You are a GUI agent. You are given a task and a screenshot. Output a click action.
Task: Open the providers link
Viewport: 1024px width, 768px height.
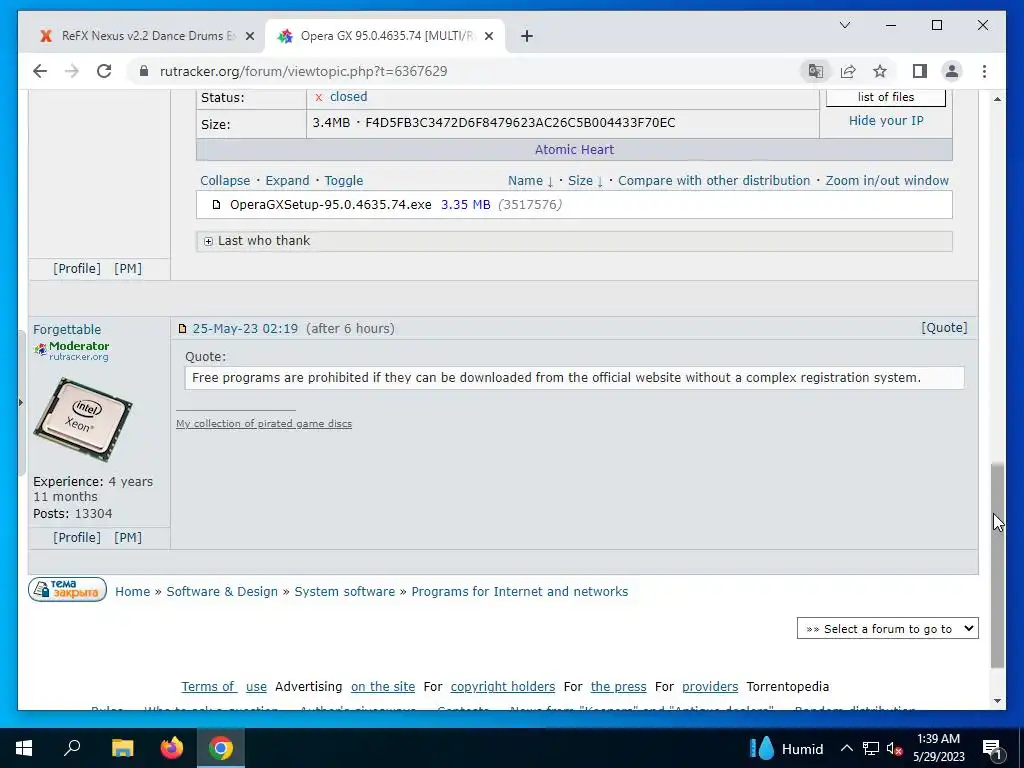pos(710,686)
